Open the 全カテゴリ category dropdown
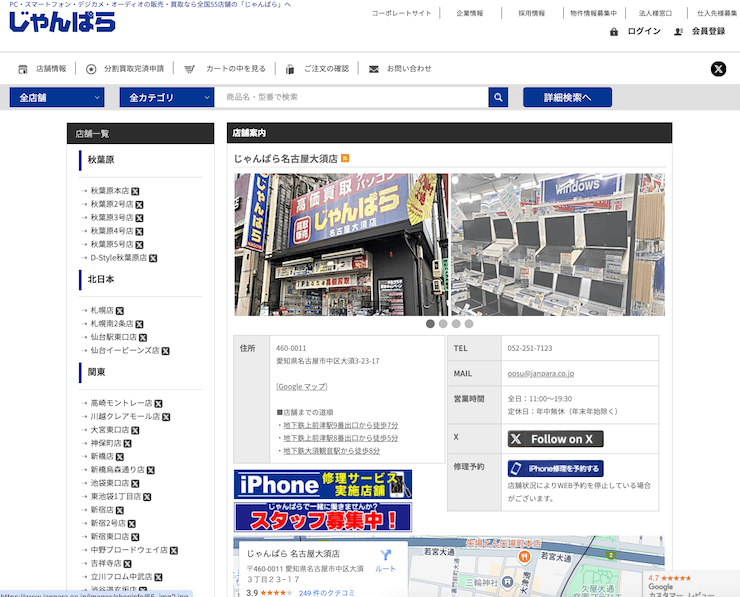 coord(167,97)
